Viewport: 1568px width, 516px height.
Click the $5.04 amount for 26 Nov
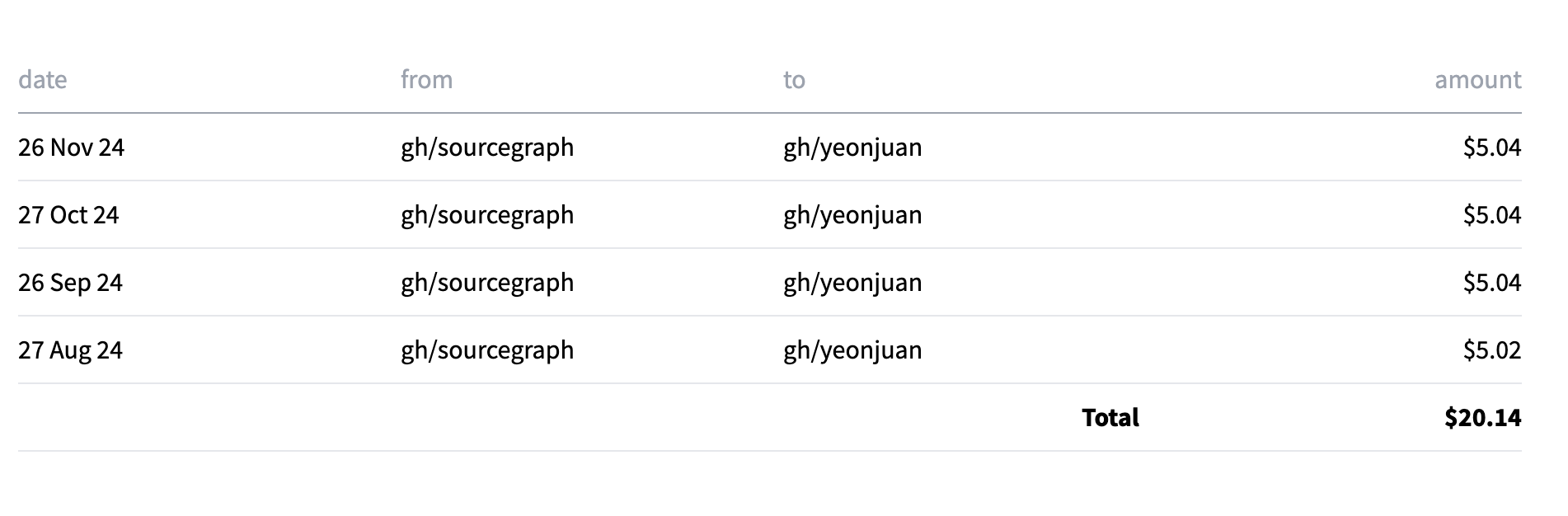1492,148
